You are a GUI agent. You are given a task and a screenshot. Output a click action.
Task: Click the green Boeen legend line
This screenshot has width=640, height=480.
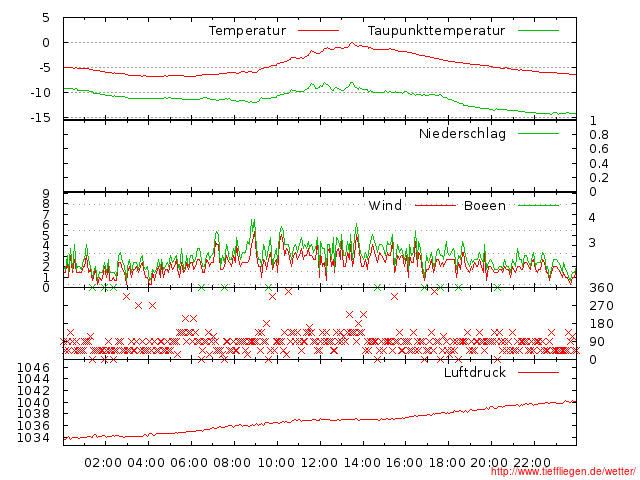tap(538, 205)
